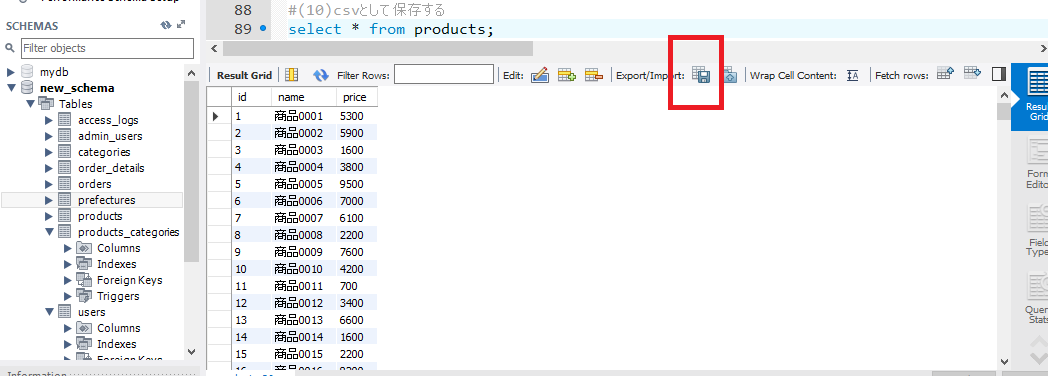
Task: Click the refresh result grid icon
Action: (321, 75)
